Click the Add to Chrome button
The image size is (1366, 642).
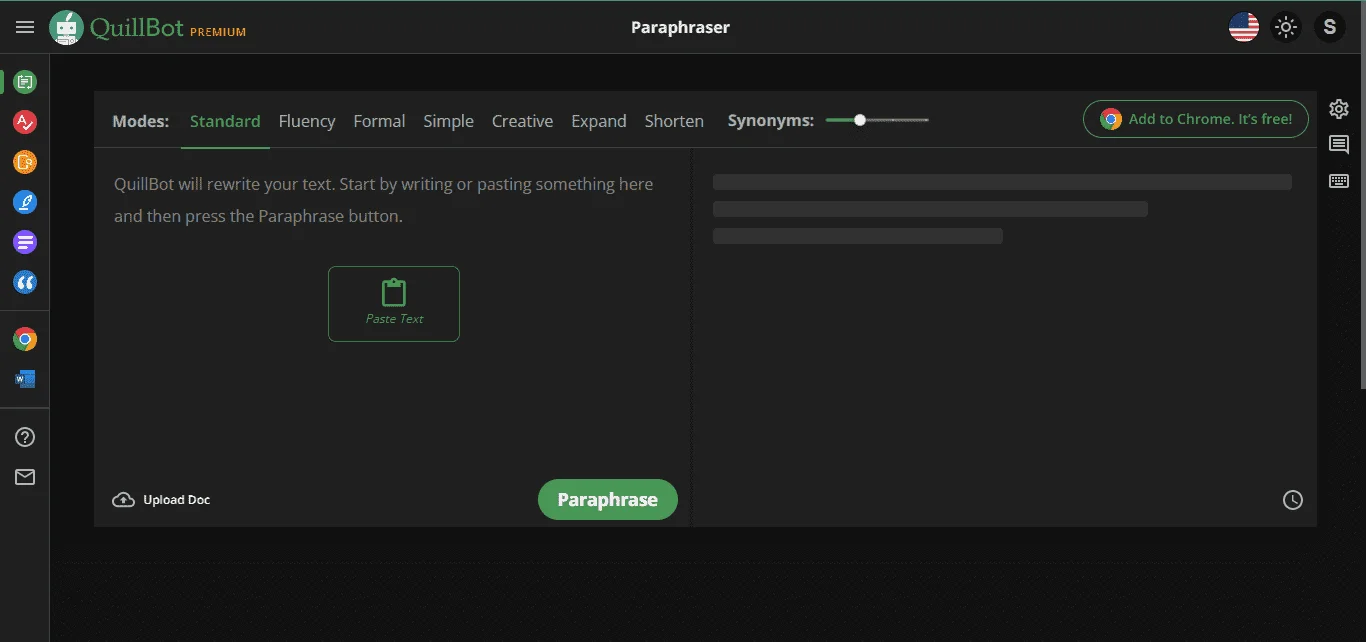tap(1196, 119)
